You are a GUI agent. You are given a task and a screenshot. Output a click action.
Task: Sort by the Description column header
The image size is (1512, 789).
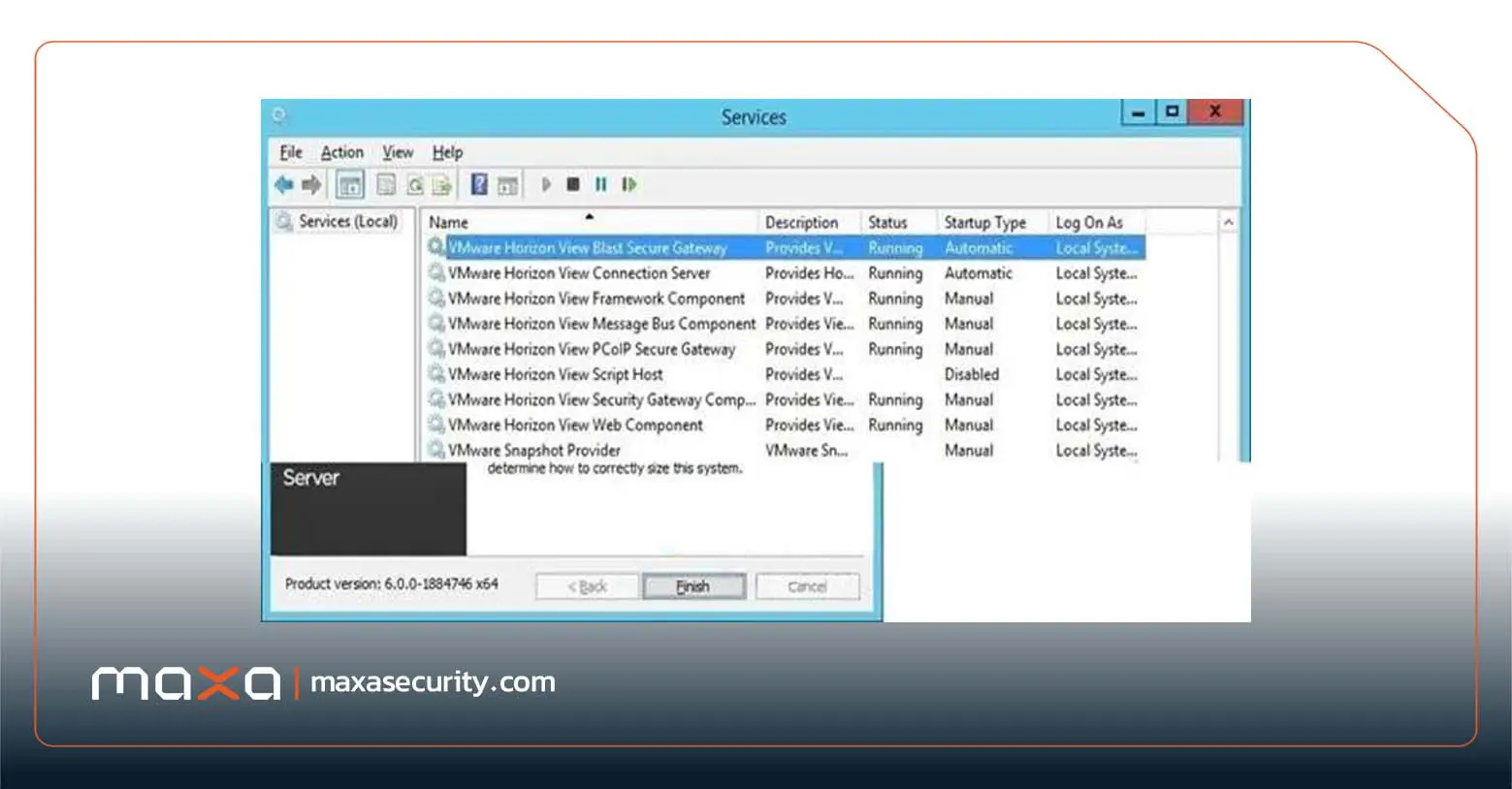point(809,222)
